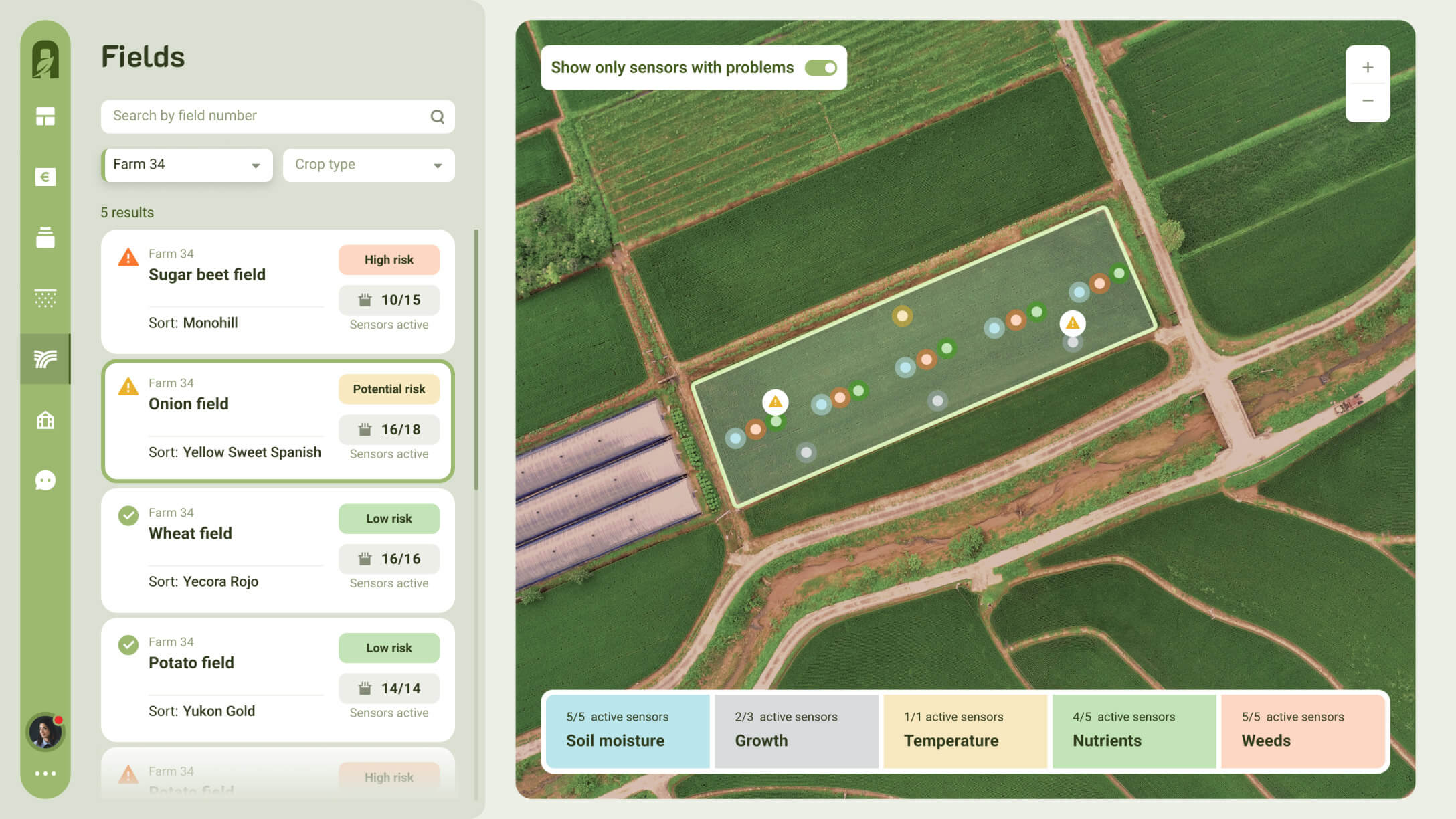Select the Soil moisture sensor tab
Image resolution: width=1456 pixels, height=819 pixels.
pos(627,731)
